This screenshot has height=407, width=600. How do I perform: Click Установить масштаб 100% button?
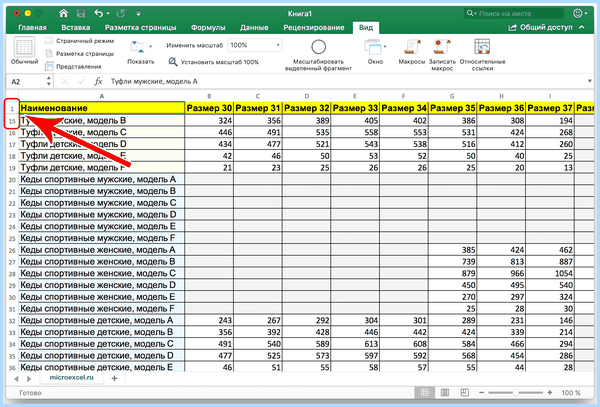point(214,62)
